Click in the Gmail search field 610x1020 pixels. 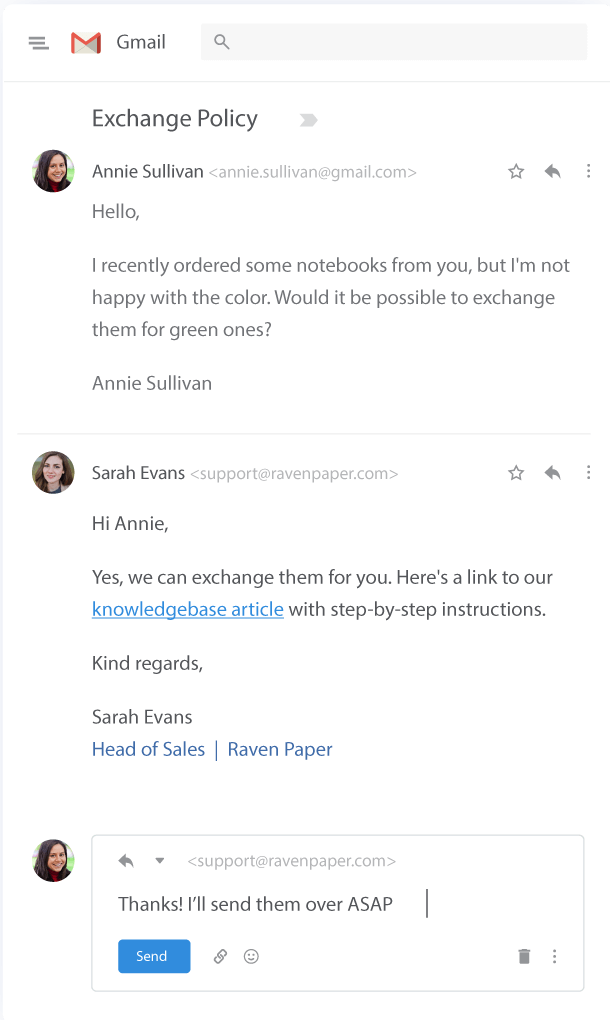coord(400,42)
